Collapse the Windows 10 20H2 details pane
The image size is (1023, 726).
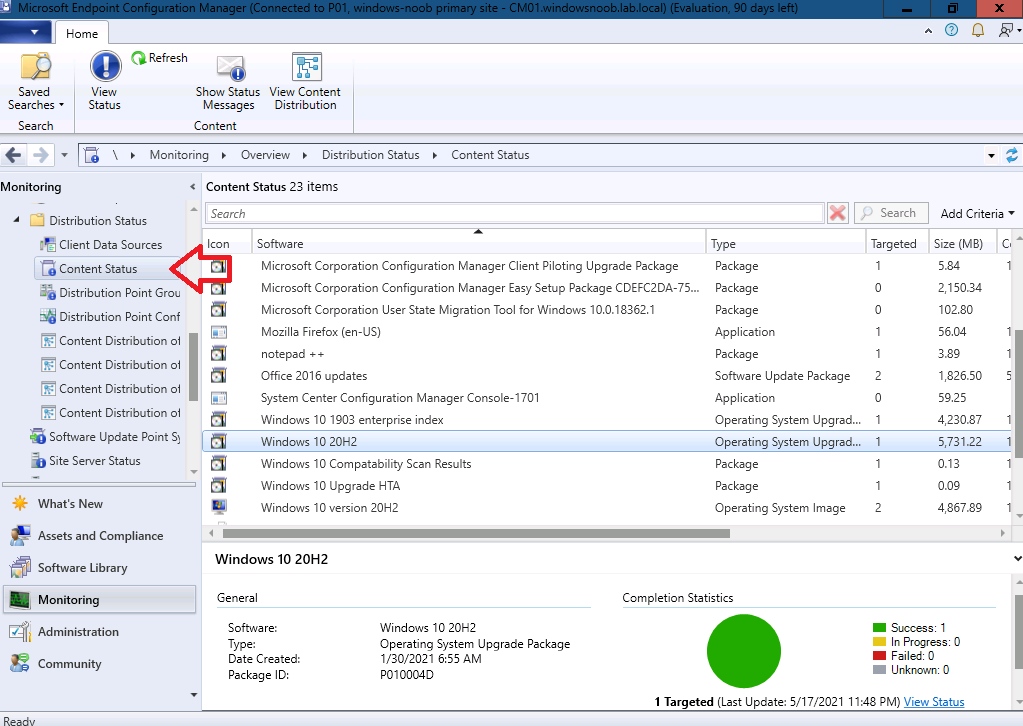pyautogui.click(x=1016, y=559)
